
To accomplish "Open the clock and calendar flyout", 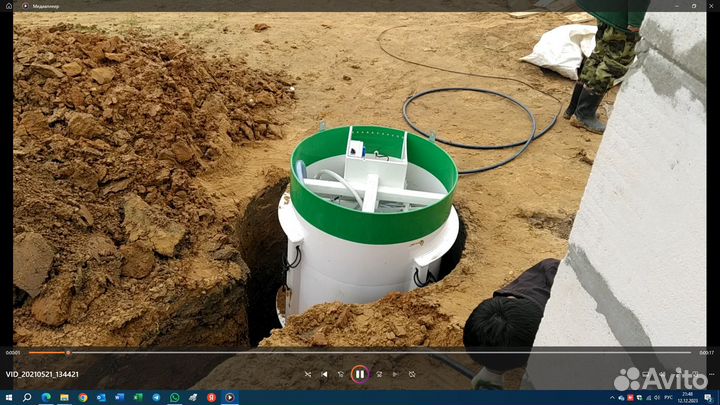I will click(x=691, y=397).
